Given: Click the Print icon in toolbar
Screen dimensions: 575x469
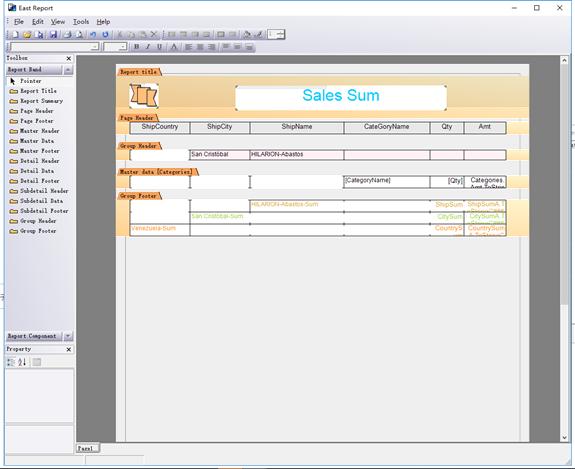Looking at the screenshot, I should 67,35.
